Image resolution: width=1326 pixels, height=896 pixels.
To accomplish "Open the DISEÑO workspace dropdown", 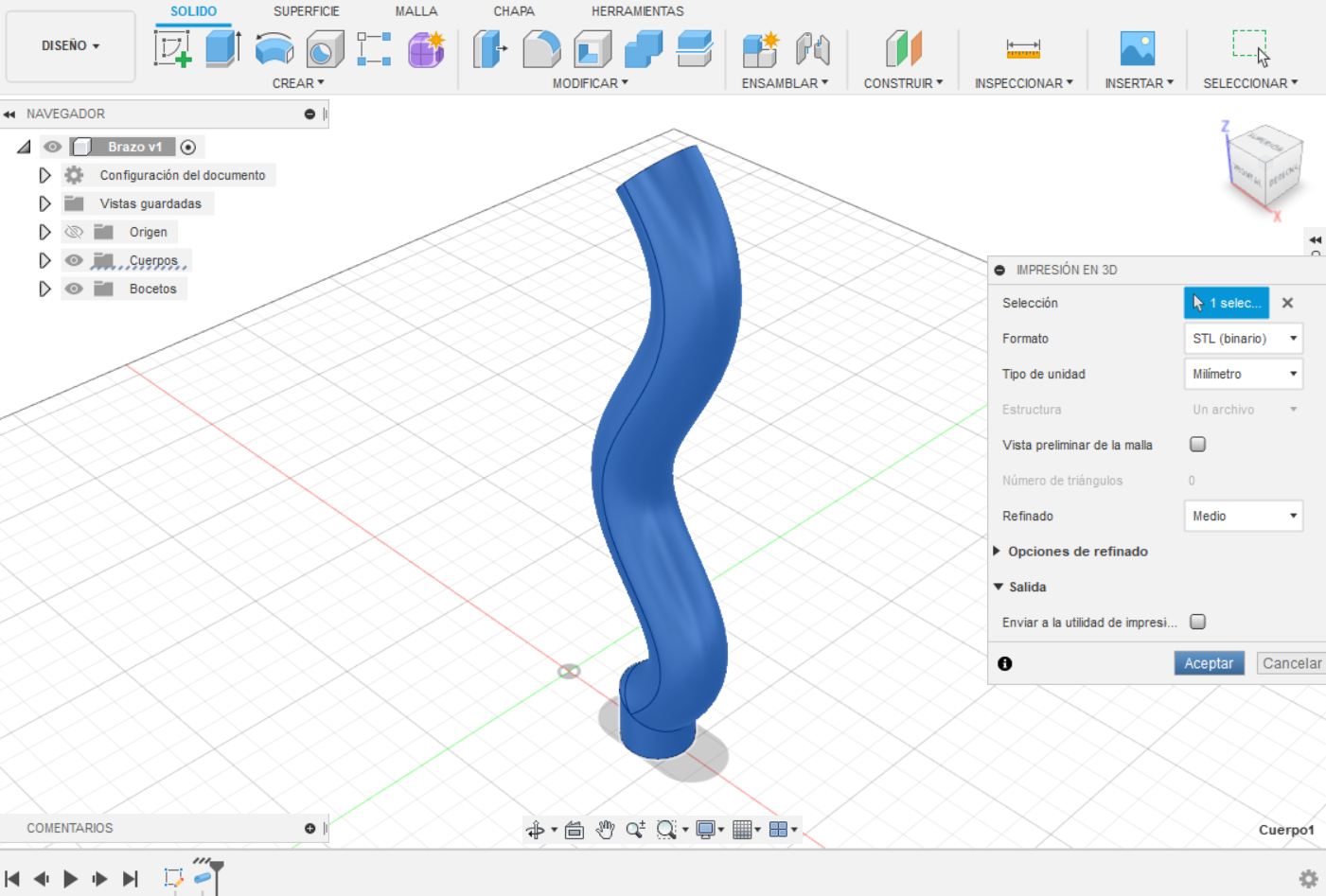I will point(71,45).
